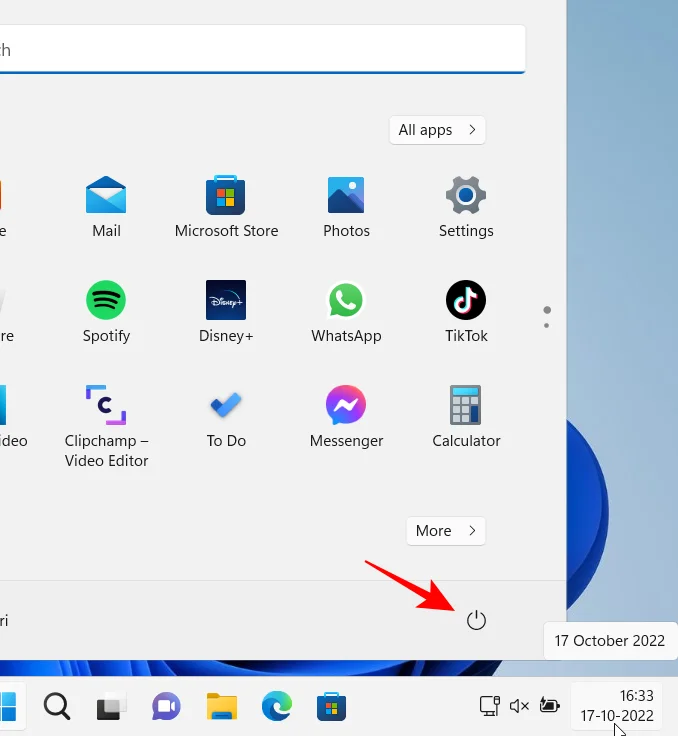The image size is (678, 736).
Task: Launch WhatsApp
Action: pyautogui.click(x=346, y=312)
